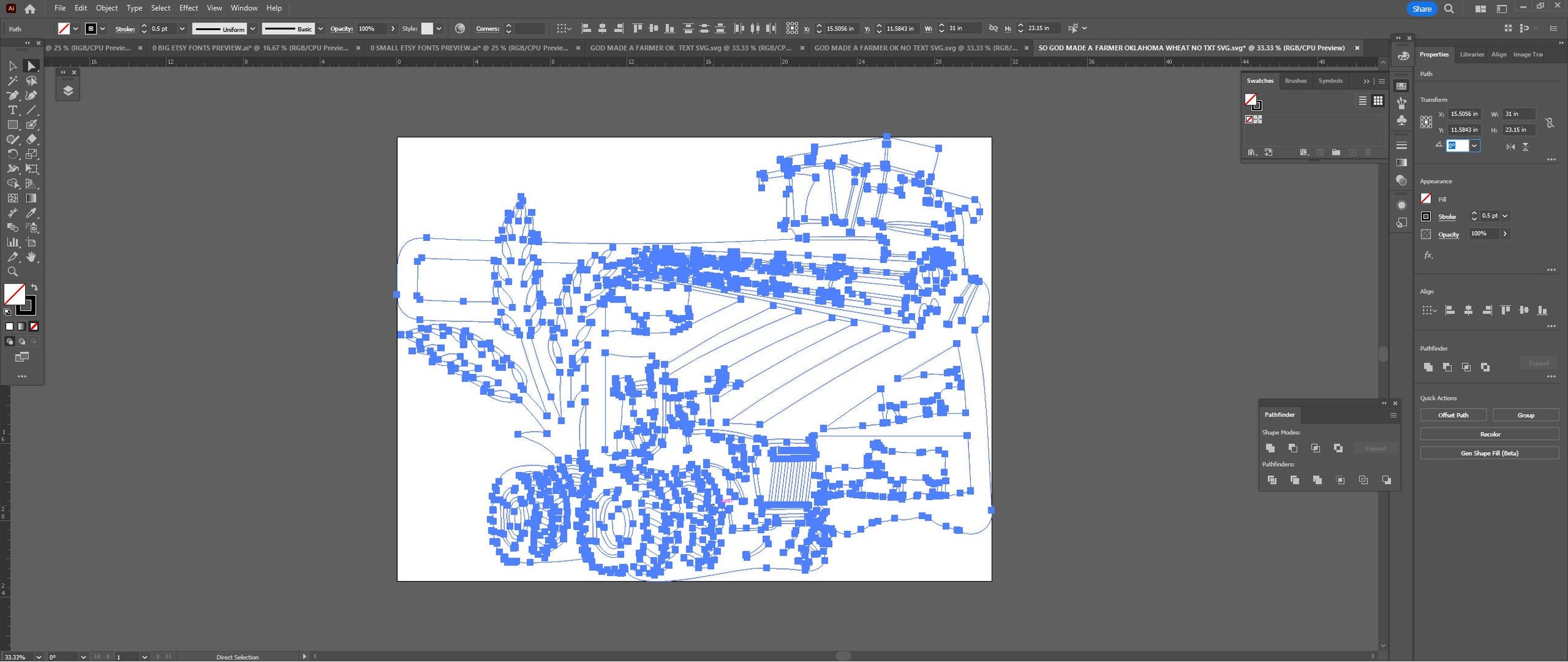
Task: Expand opacity slider arrow in control bar
Action: (x=393, y=29)
